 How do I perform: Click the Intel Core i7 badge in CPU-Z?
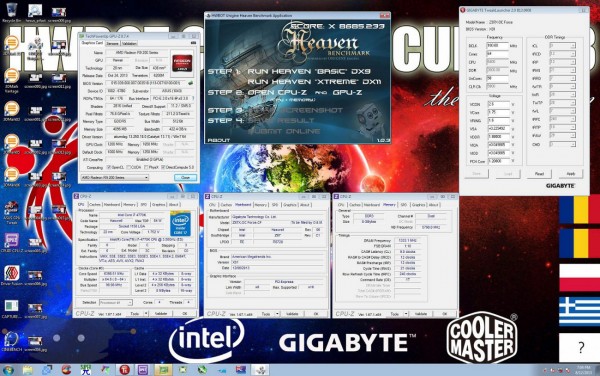pyautogui.click(x=180, y=224)
